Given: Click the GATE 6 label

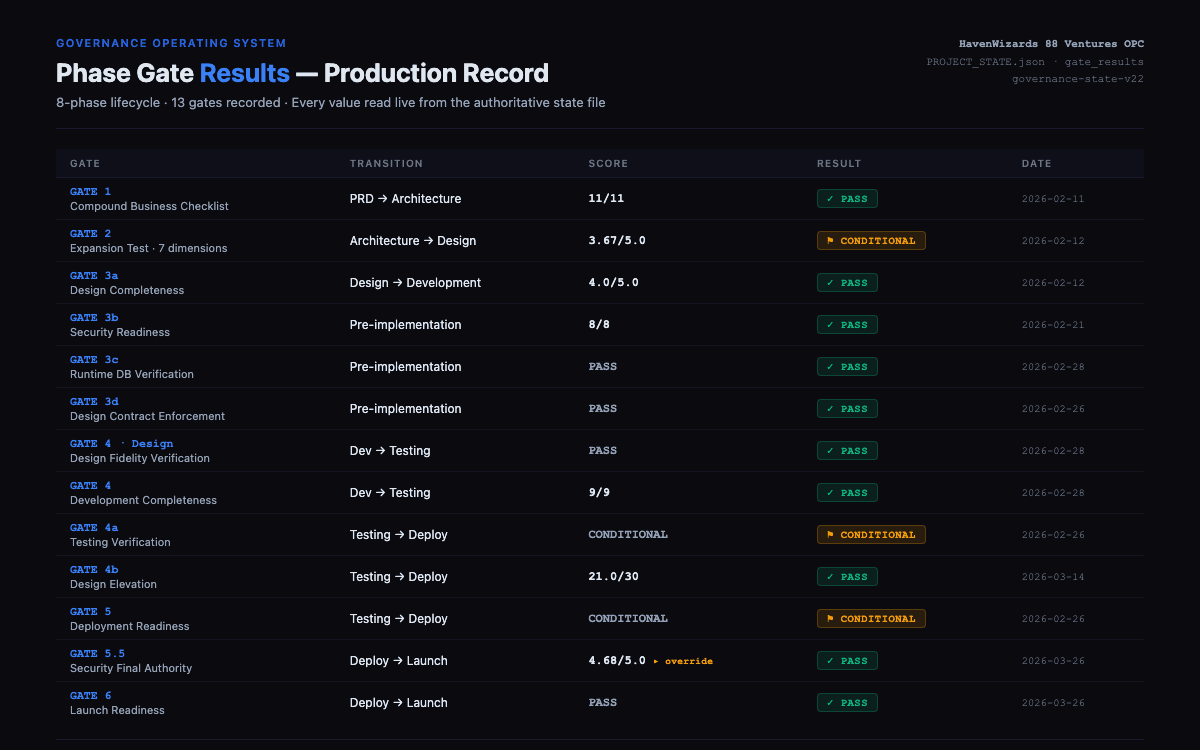Looking at the screenshot, I should coord(90,695).
